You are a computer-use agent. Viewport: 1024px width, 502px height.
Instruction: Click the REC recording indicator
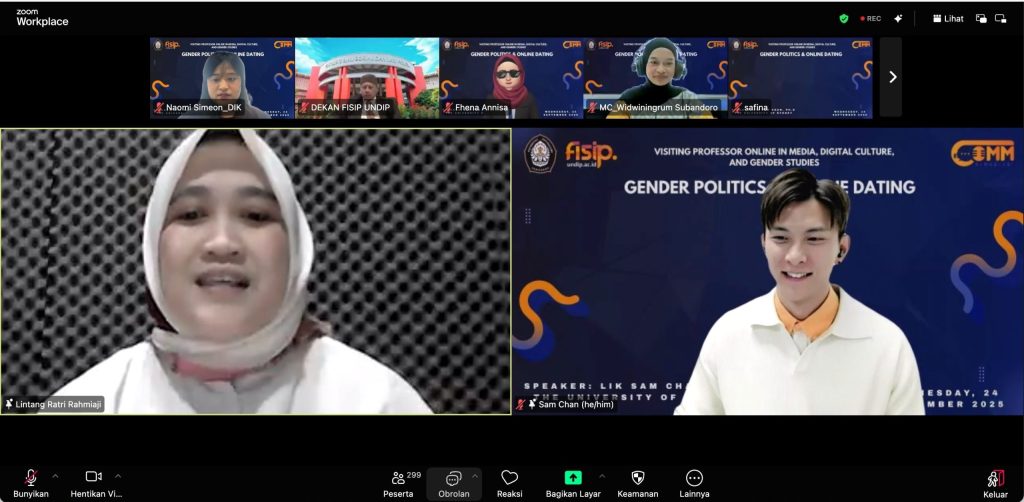click(x=871, y=18)
